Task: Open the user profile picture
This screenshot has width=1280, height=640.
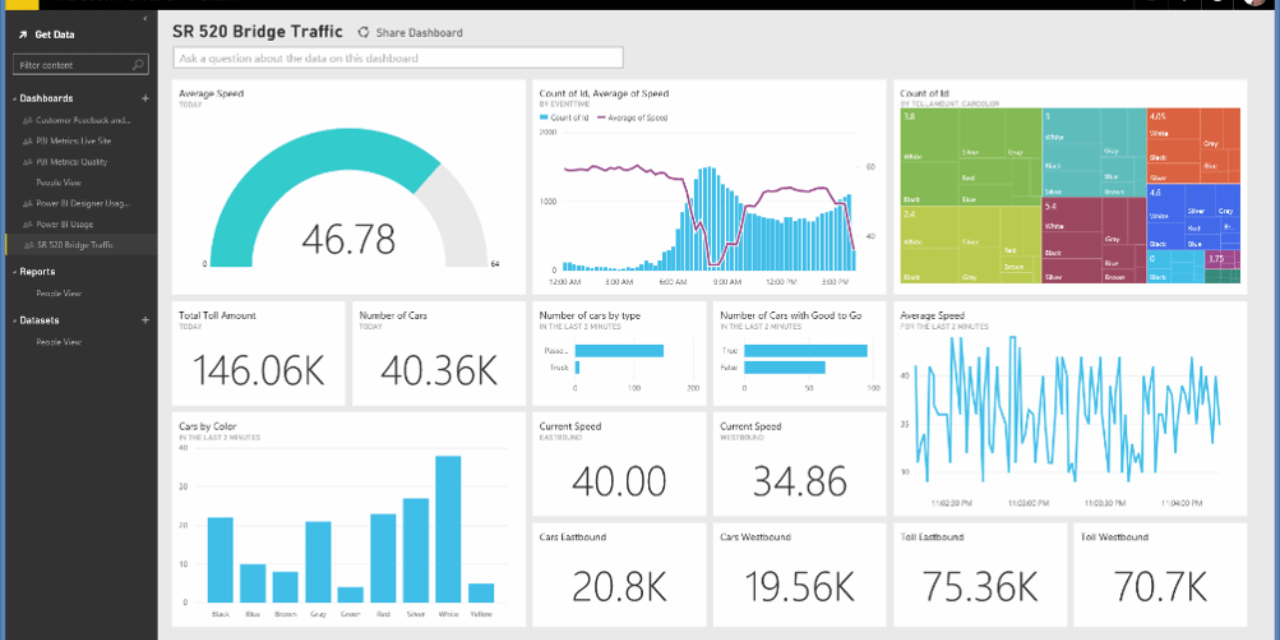Action: [1255, 3]
